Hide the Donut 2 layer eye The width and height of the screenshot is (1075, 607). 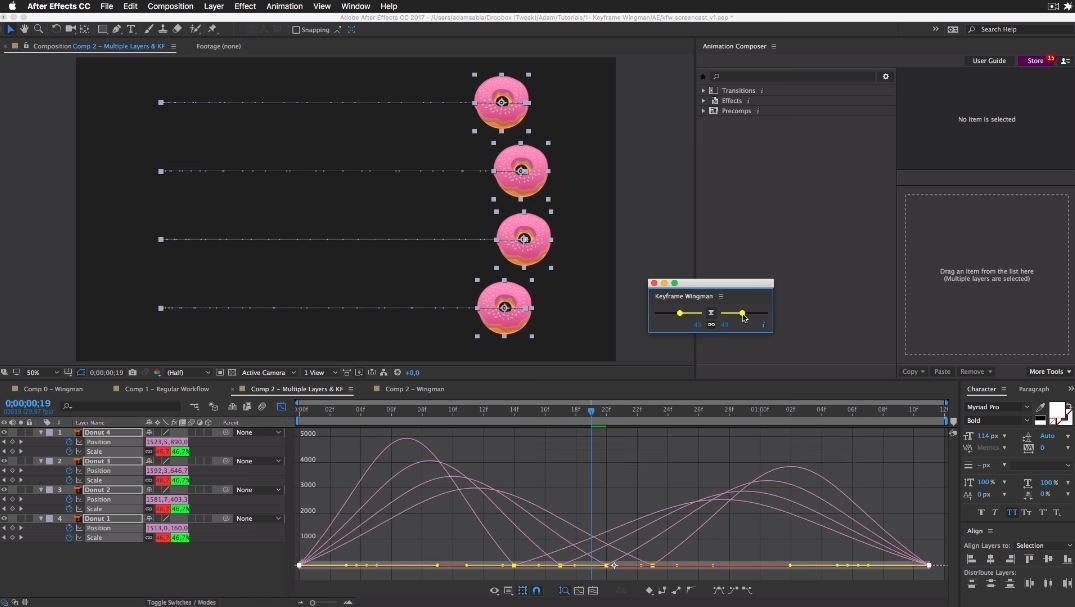4,490
